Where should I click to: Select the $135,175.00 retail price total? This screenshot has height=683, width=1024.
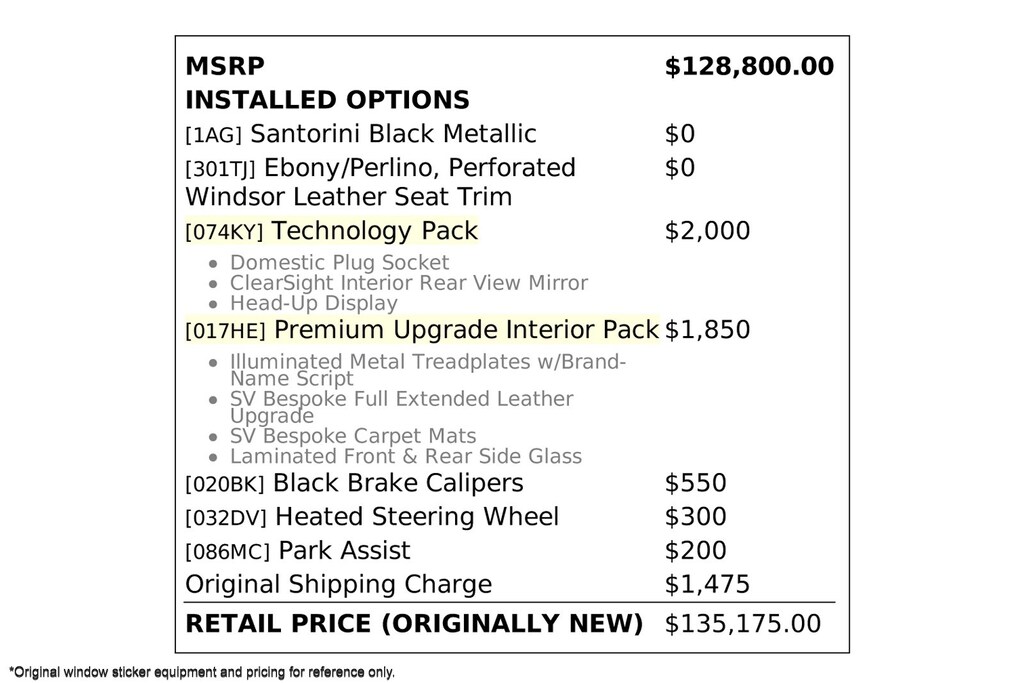point(743,624)
